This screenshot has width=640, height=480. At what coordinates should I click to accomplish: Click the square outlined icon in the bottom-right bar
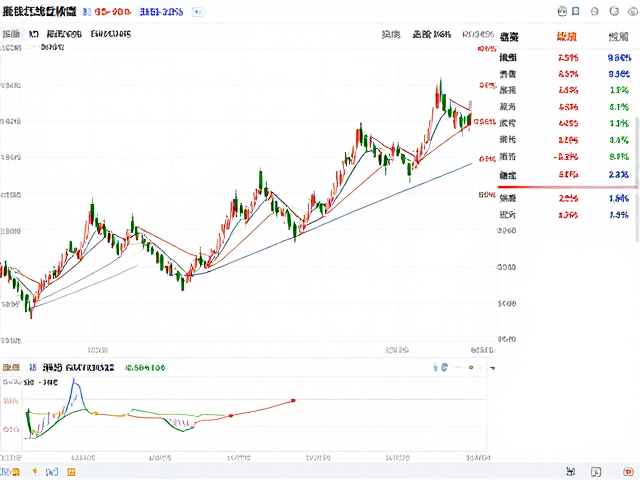pos(596,472)
